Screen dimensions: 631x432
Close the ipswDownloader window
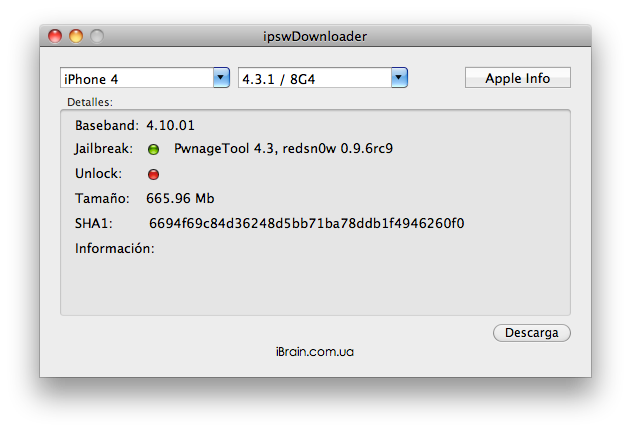[56, 37]
